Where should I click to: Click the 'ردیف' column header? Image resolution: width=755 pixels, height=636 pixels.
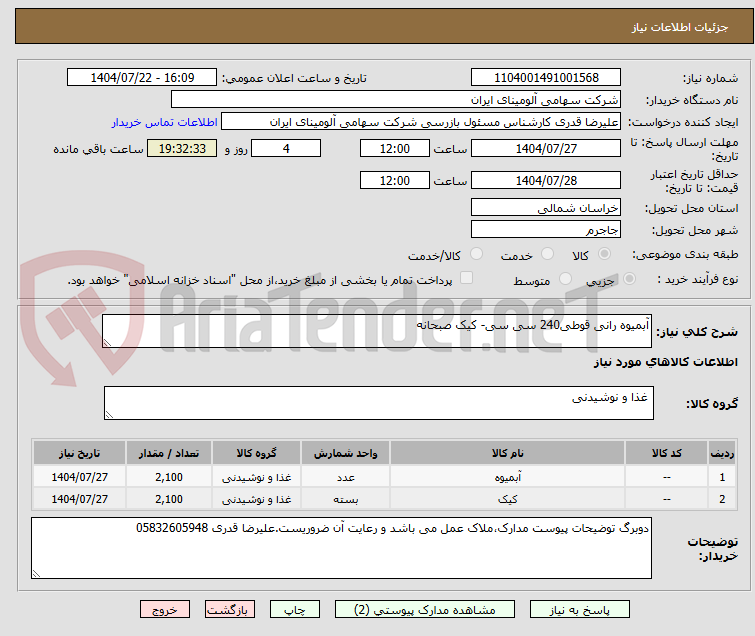(722, 453)
